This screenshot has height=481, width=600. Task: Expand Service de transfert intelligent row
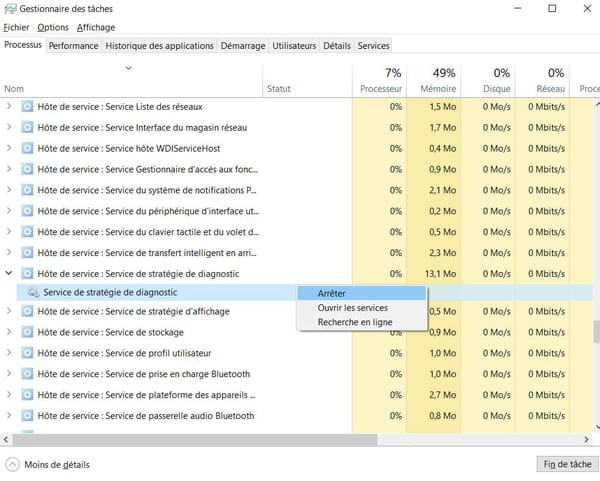(9, 253)
